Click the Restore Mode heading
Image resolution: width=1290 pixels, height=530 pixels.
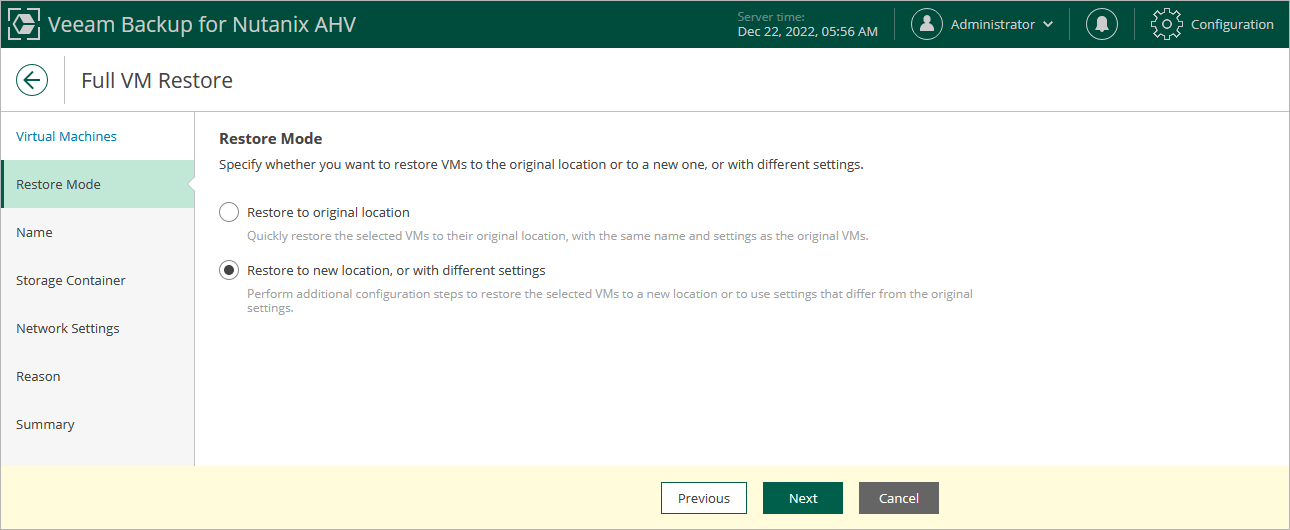tap(270, 139)
